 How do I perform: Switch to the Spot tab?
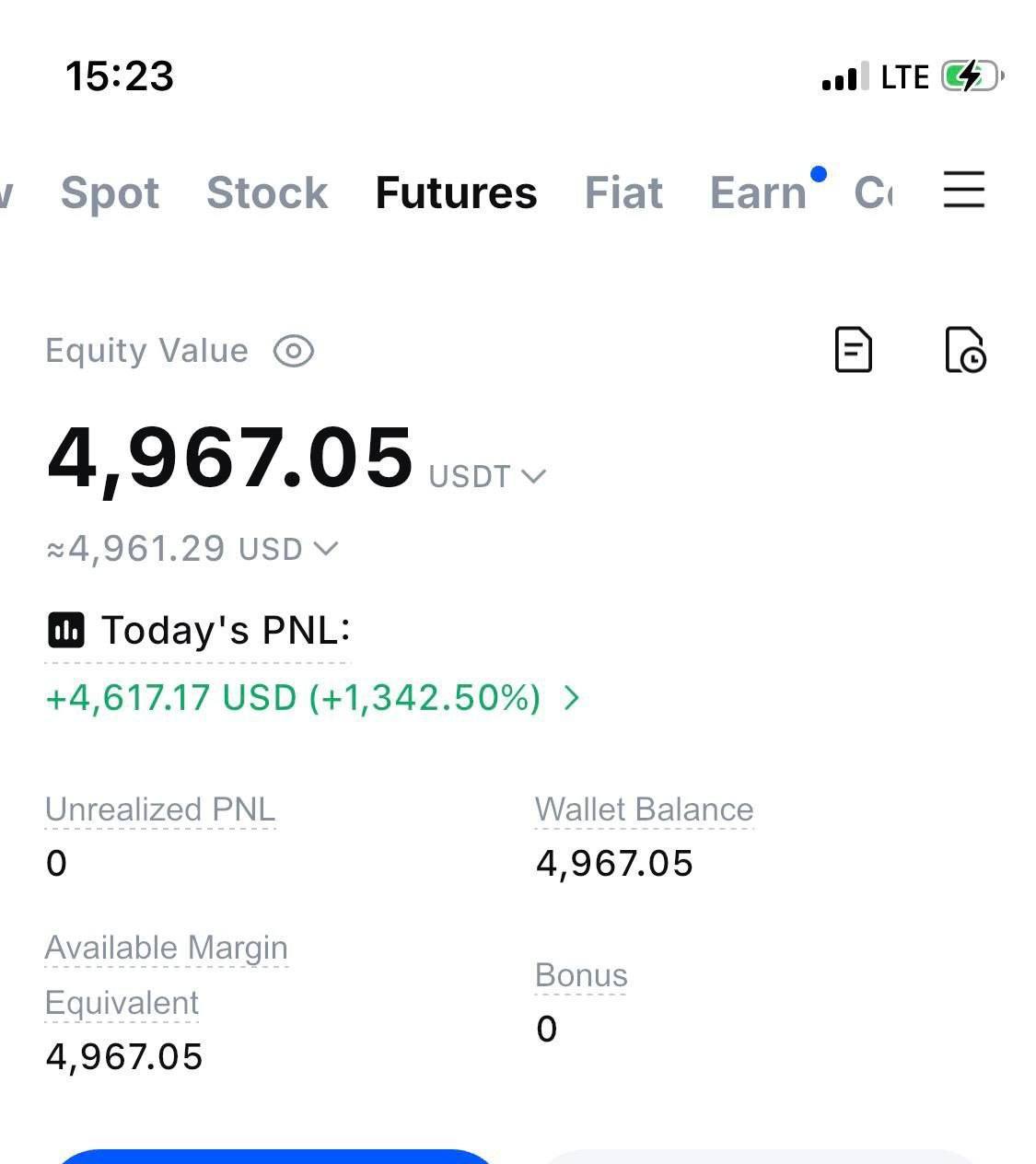coord(110,193)
